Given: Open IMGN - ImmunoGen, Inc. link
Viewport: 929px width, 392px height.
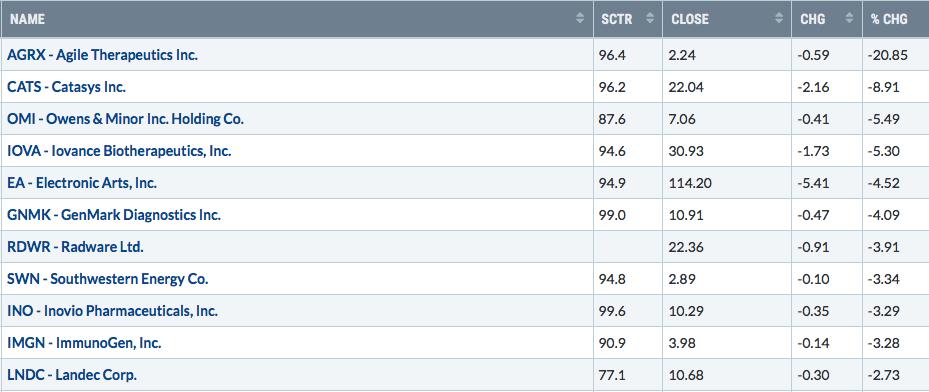Looking at the screenshot, I should (x=84, y=343).
